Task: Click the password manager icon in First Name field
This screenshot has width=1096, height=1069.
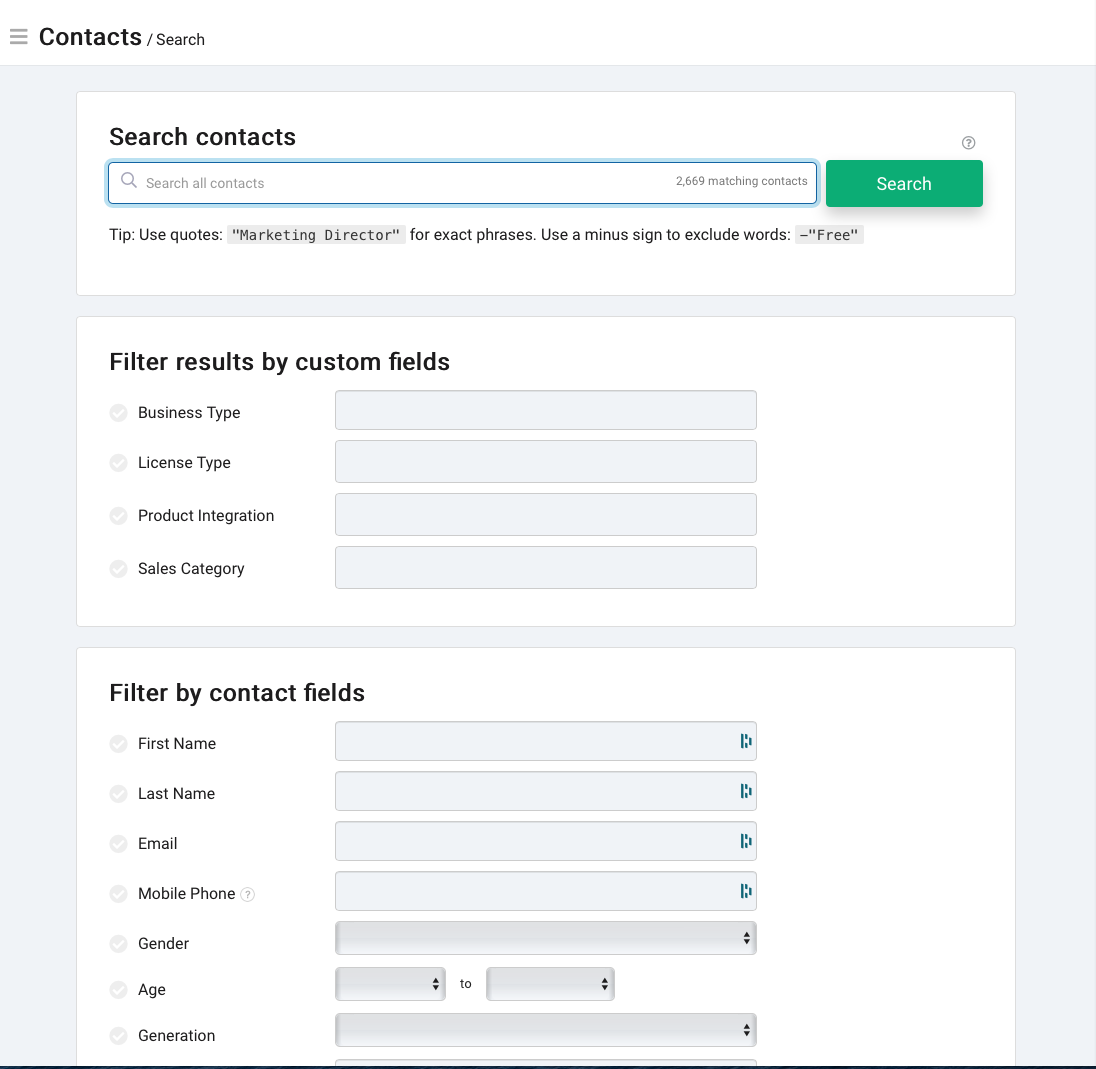Action: pyautogui.click(x=746, y=741)
